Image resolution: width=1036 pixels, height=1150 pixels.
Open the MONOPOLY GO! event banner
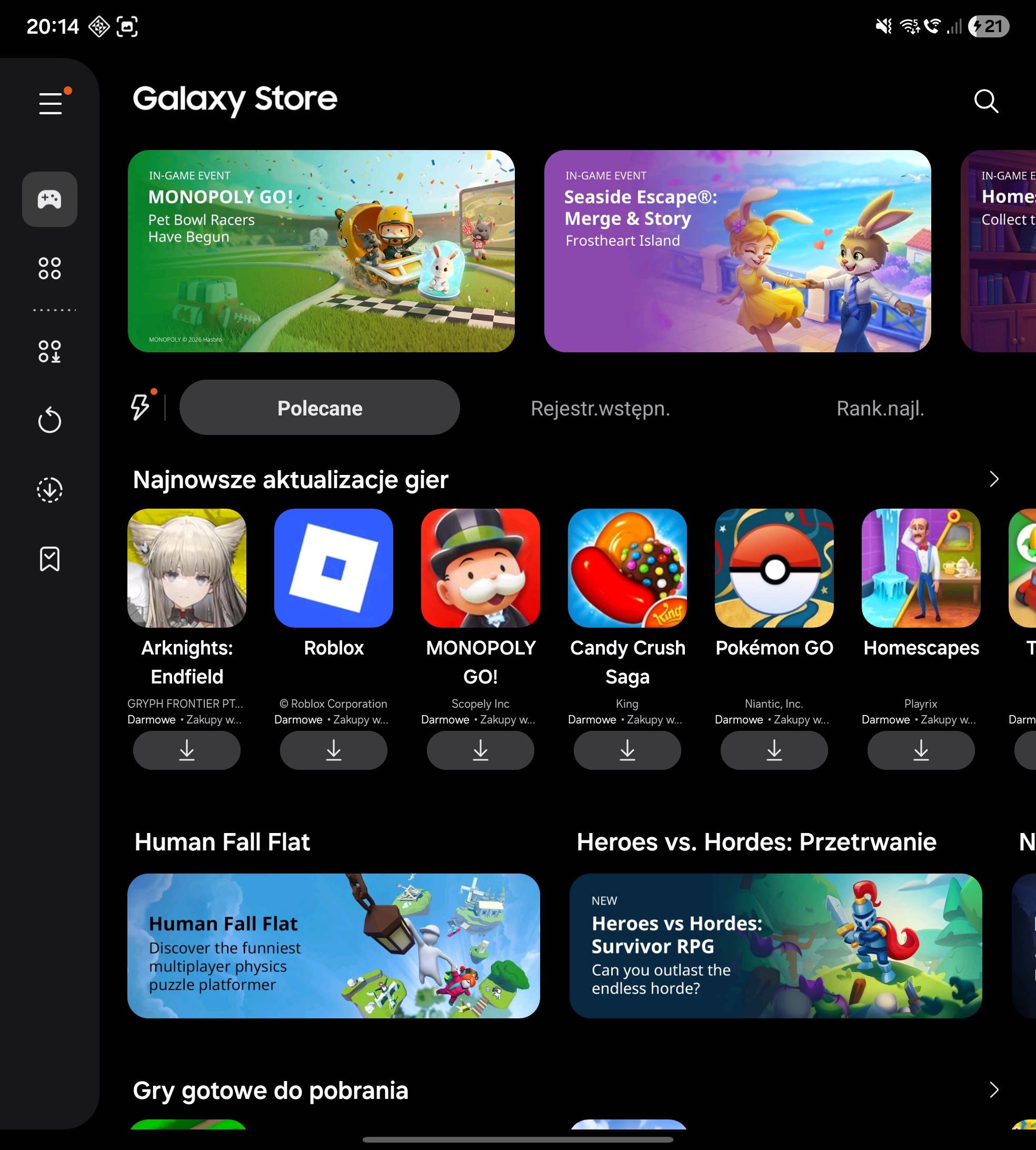(x=321, y=251)
